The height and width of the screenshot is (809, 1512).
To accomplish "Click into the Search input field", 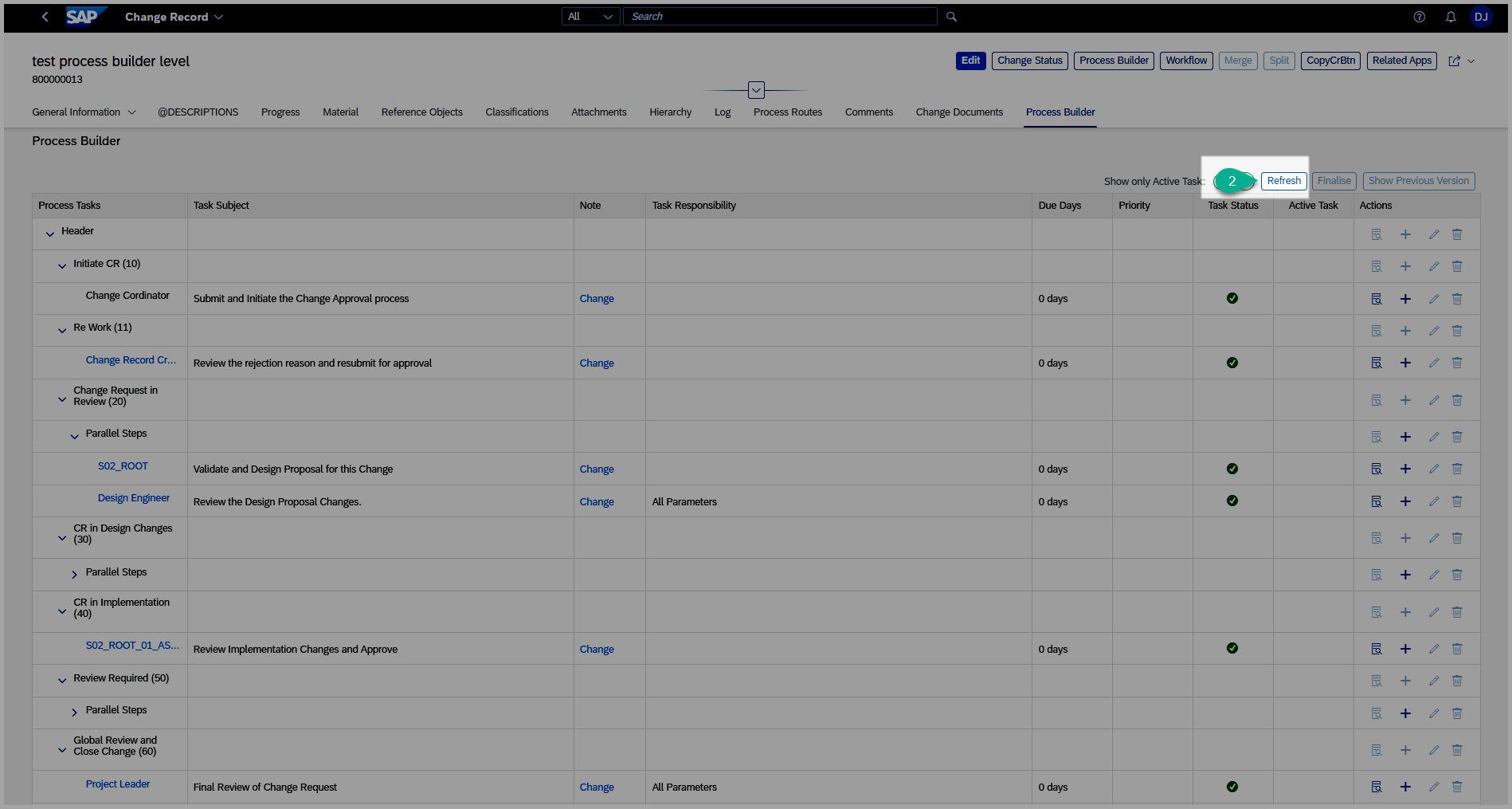I will pos(779,17).
